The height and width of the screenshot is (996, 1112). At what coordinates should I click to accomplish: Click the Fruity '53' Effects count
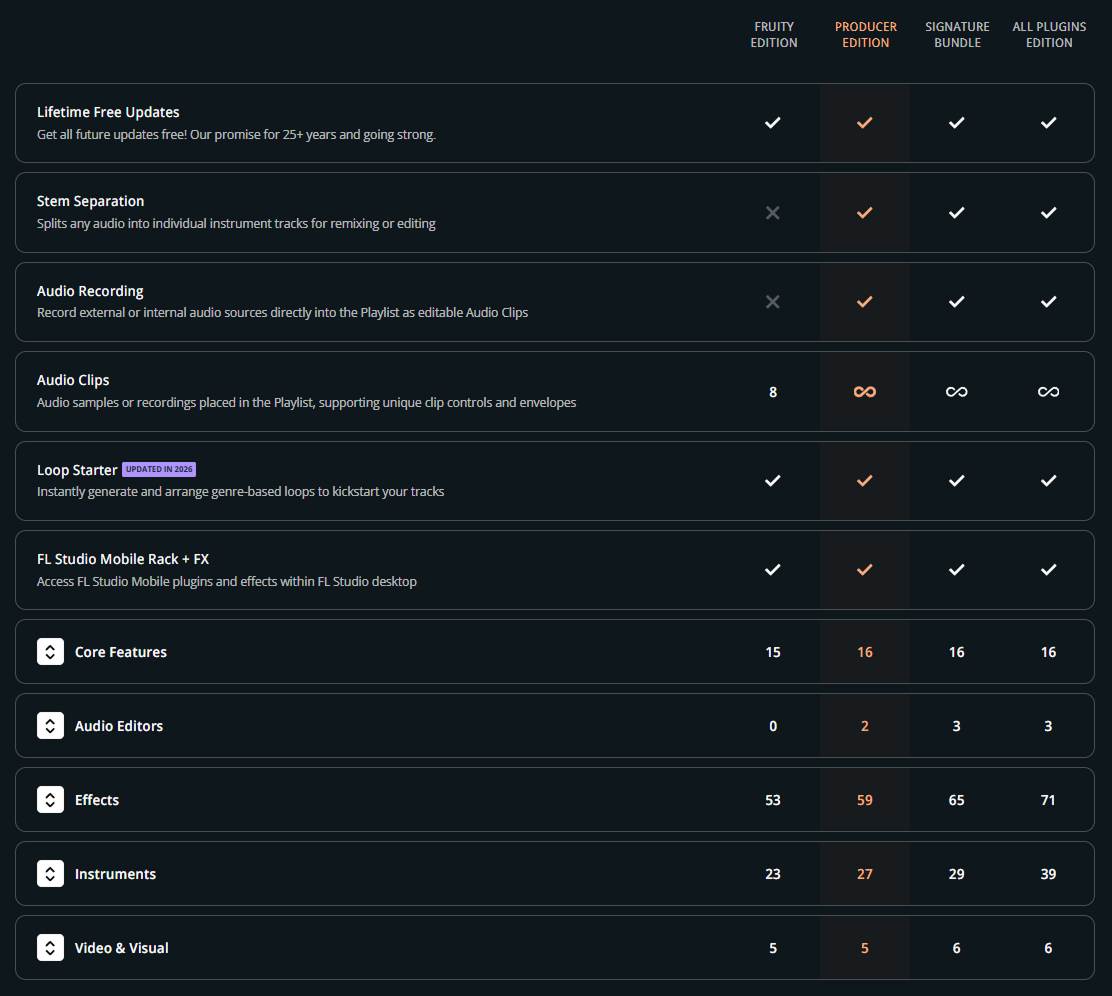[x=773, y=799]
